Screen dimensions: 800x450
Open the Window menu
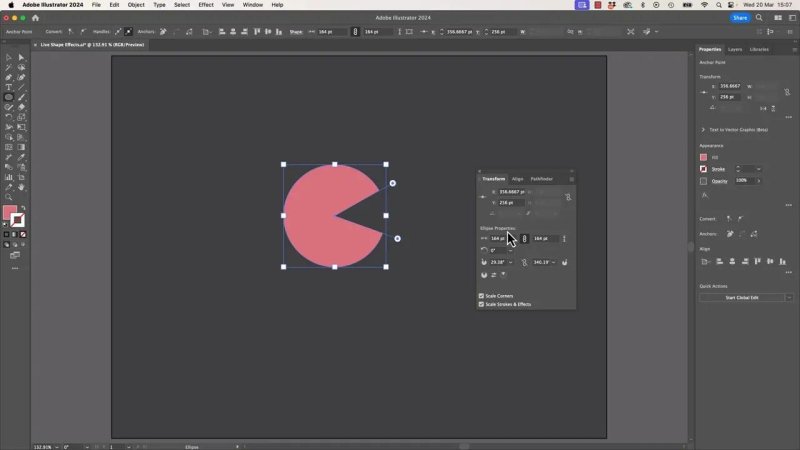[x=253, y=5]
